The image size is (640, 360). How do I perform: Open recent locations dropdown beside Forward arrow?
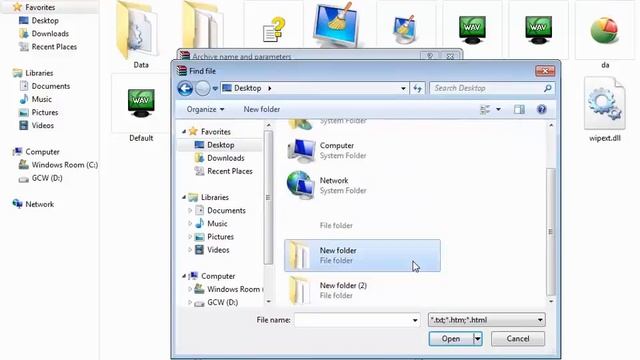pos(215,89)
